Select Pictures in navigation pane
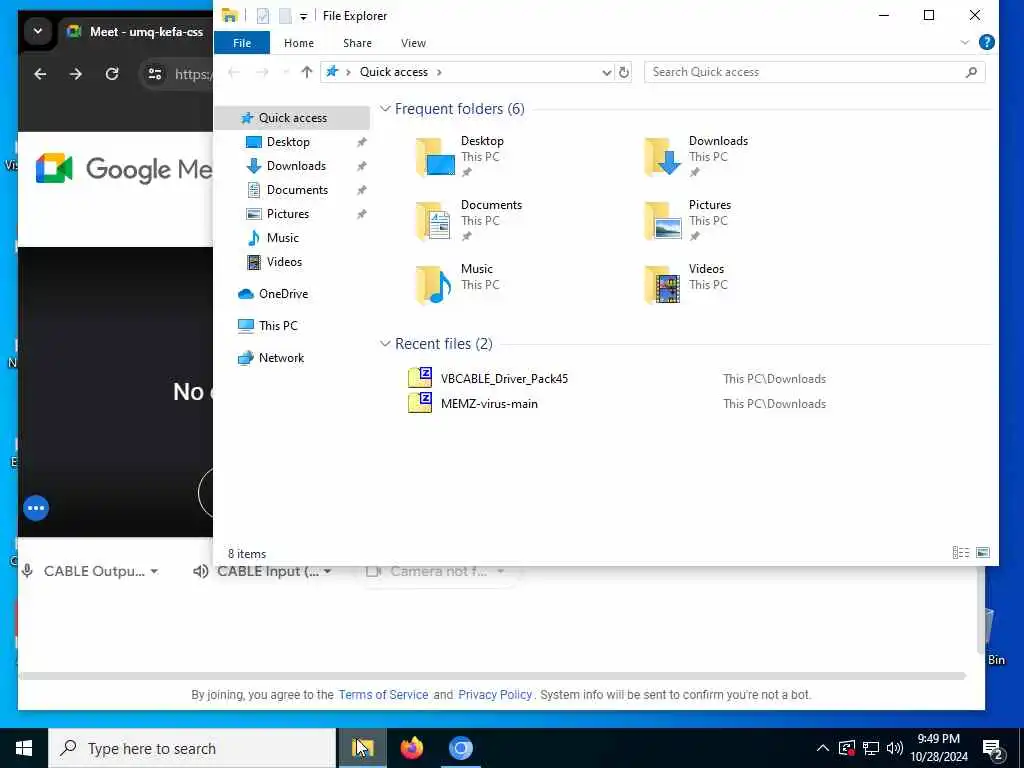1024x768 pixels. click(287, 214)
